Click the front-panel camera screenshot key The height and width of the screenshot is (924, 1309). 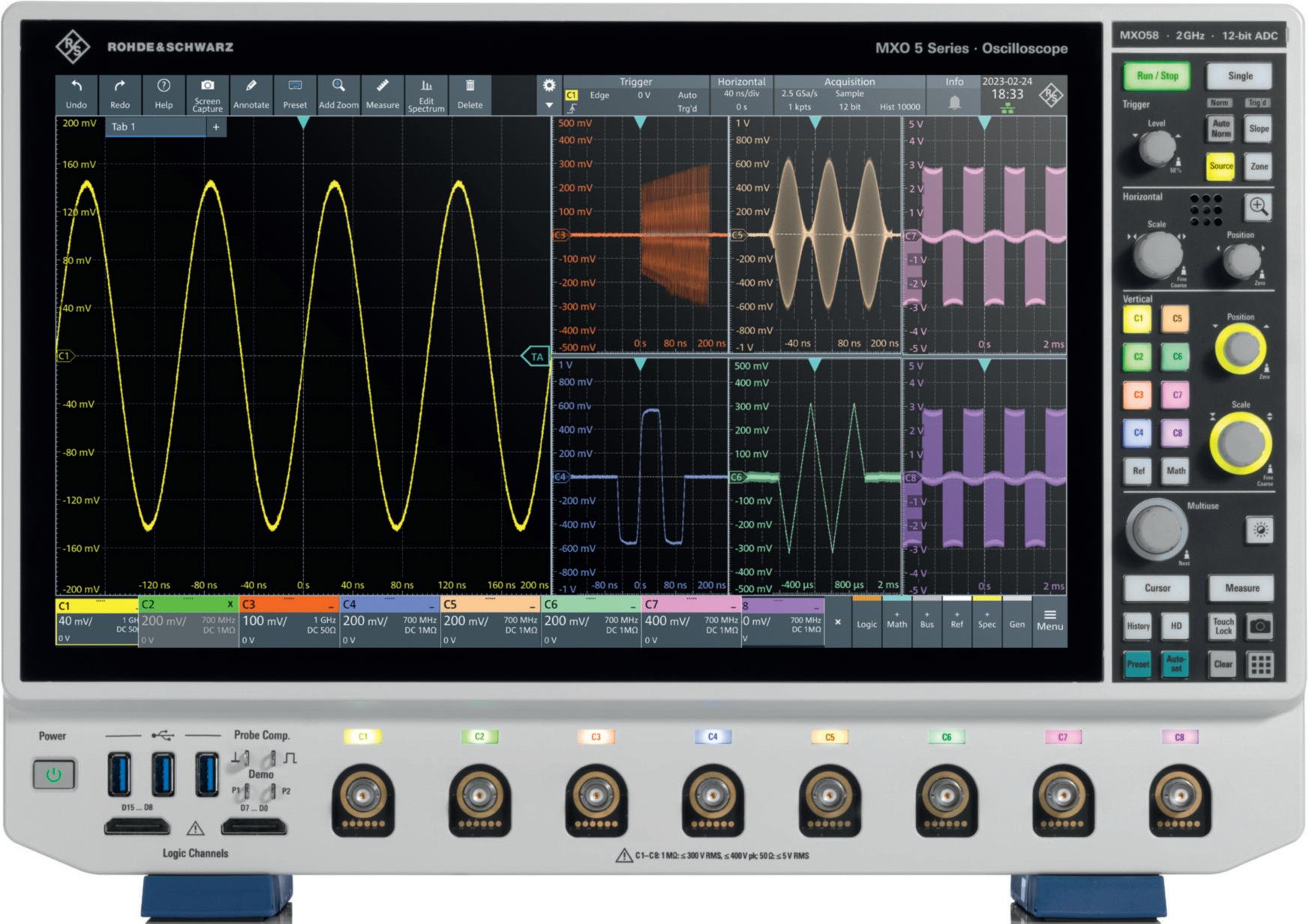tap(1260, 626)
